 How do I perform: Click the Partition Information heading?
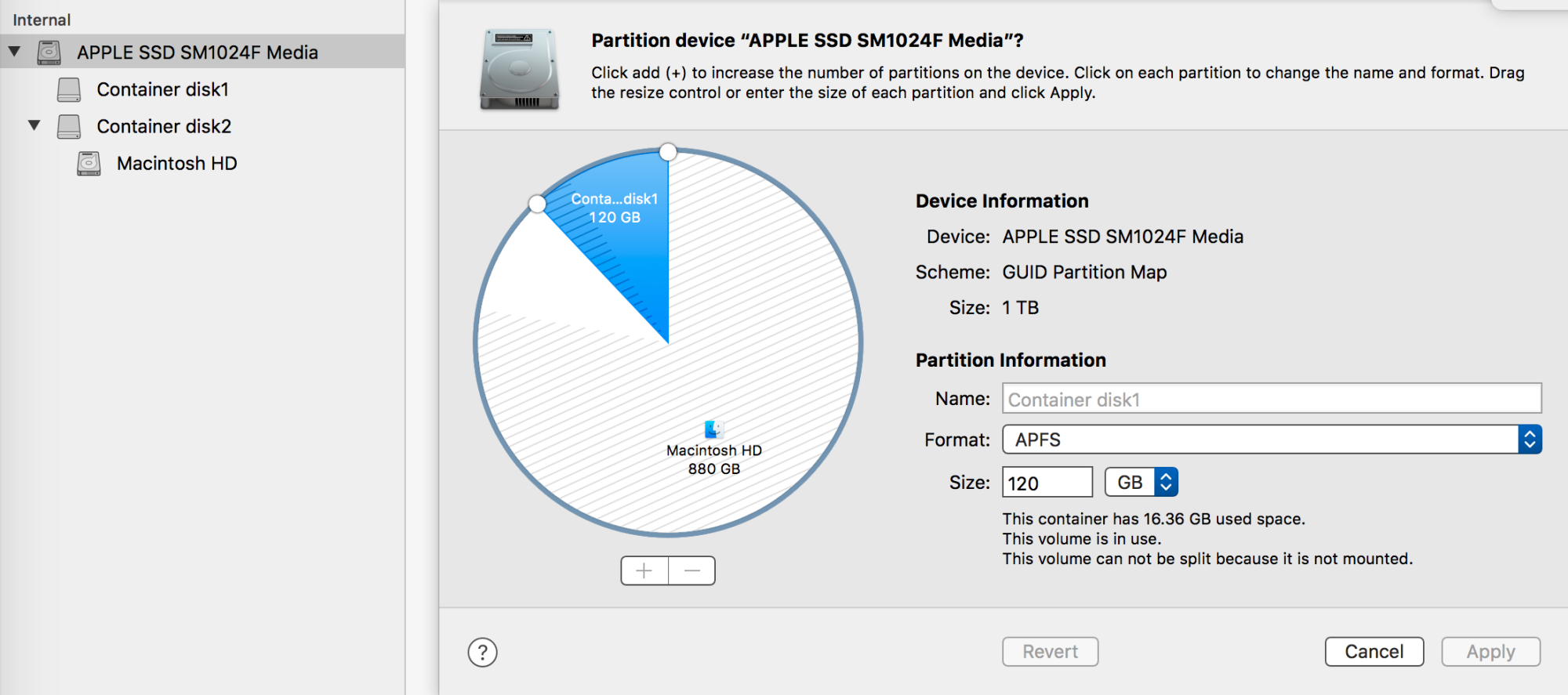tap(1011, 360)
